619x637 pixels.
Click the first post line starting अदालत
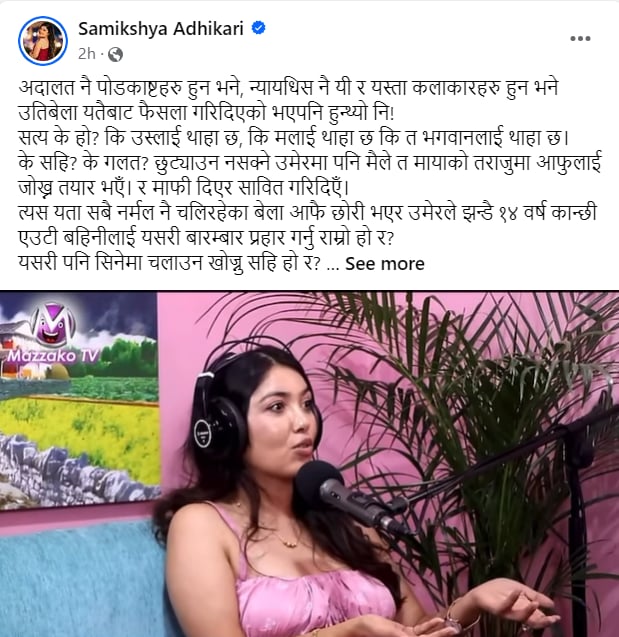click(x=288, y=88)
